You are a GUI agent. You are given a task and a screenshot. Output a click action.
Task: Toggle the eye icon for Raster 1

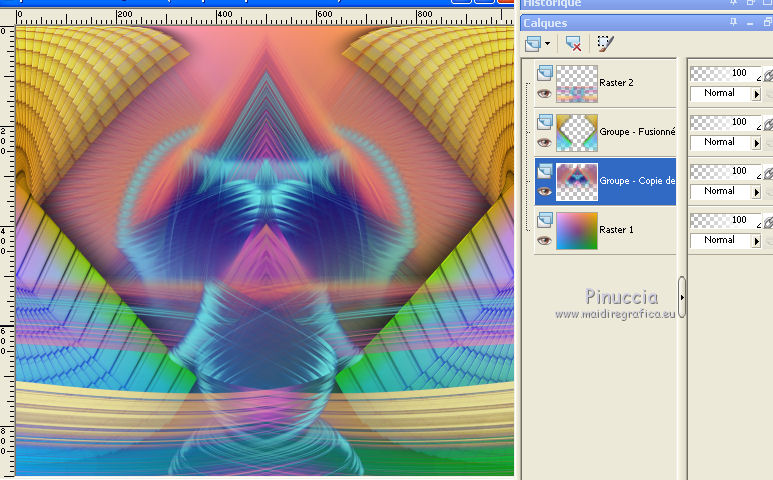[544, 240]
